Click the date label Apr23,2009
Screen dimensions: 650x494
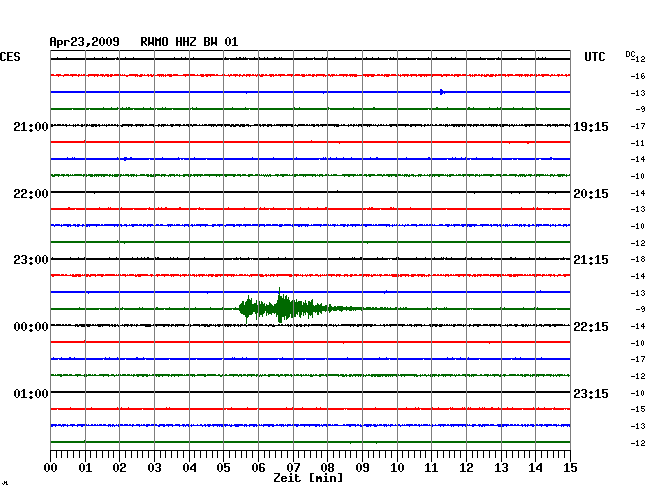[x=85, y=42]
